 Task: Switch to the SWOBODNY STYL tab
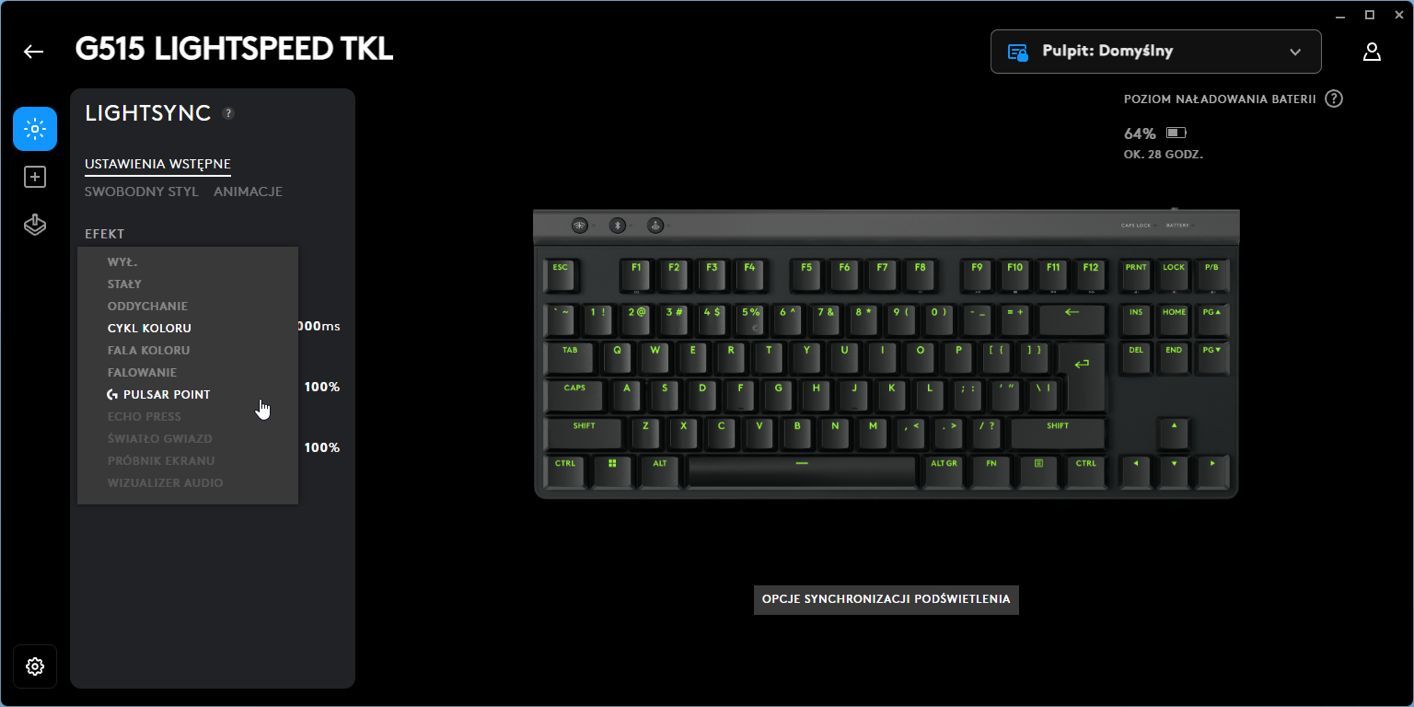141,191
